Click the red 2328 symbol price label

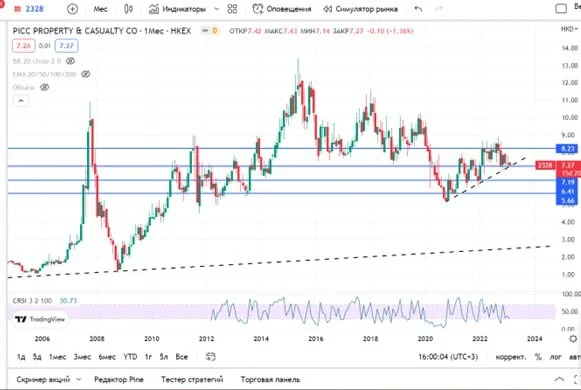click(545, 165)
